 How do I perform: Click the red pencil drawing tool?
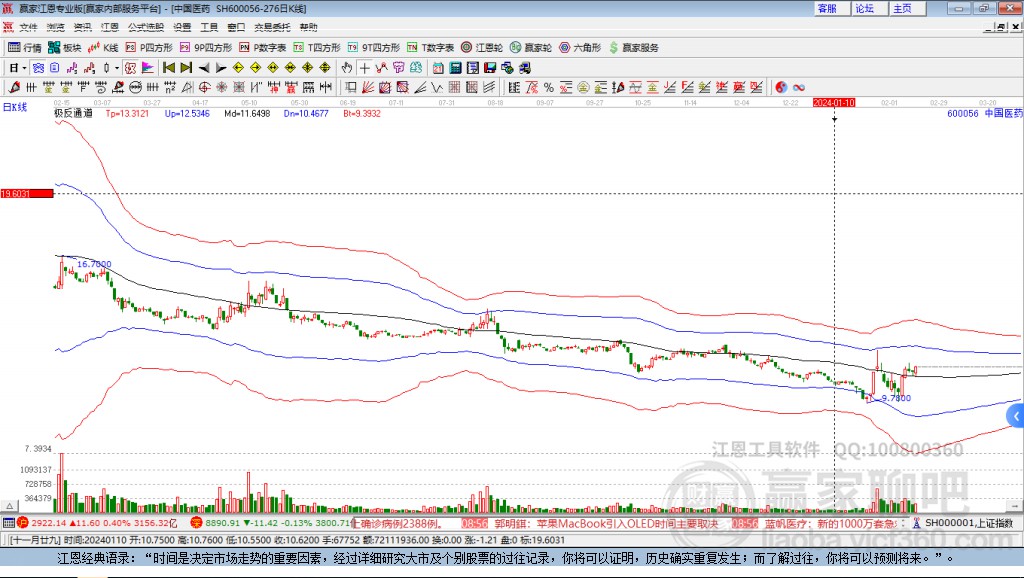(14, 88)
